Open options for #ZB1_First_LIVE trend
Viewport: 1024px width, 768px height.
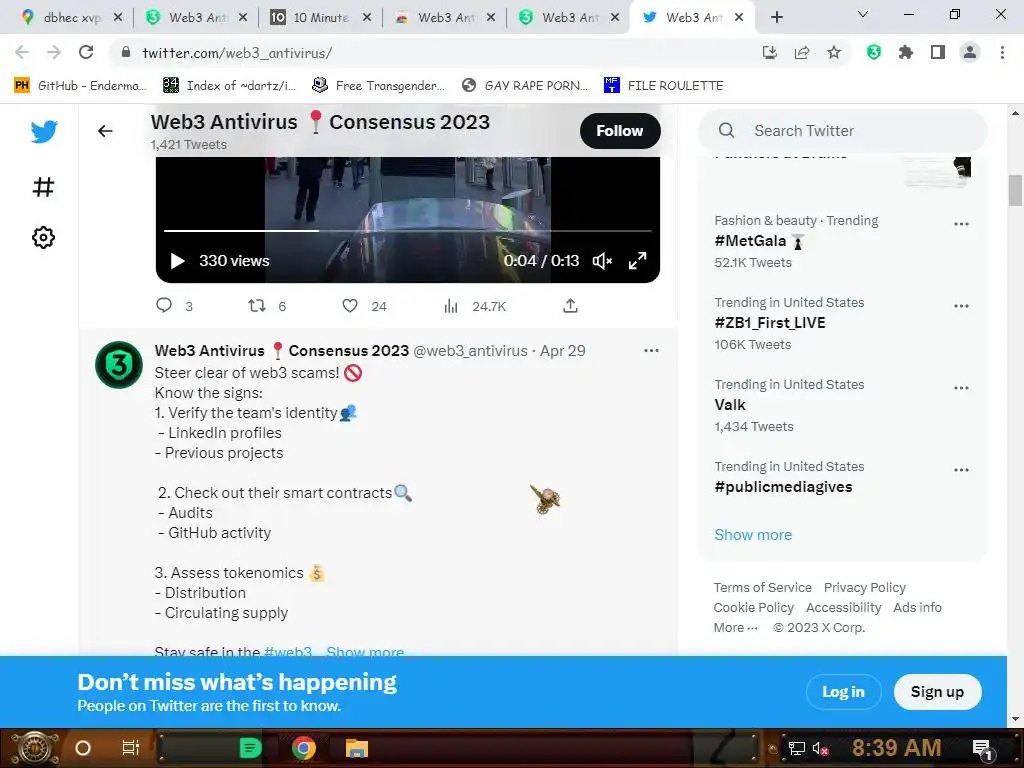(x=961, y=306)
